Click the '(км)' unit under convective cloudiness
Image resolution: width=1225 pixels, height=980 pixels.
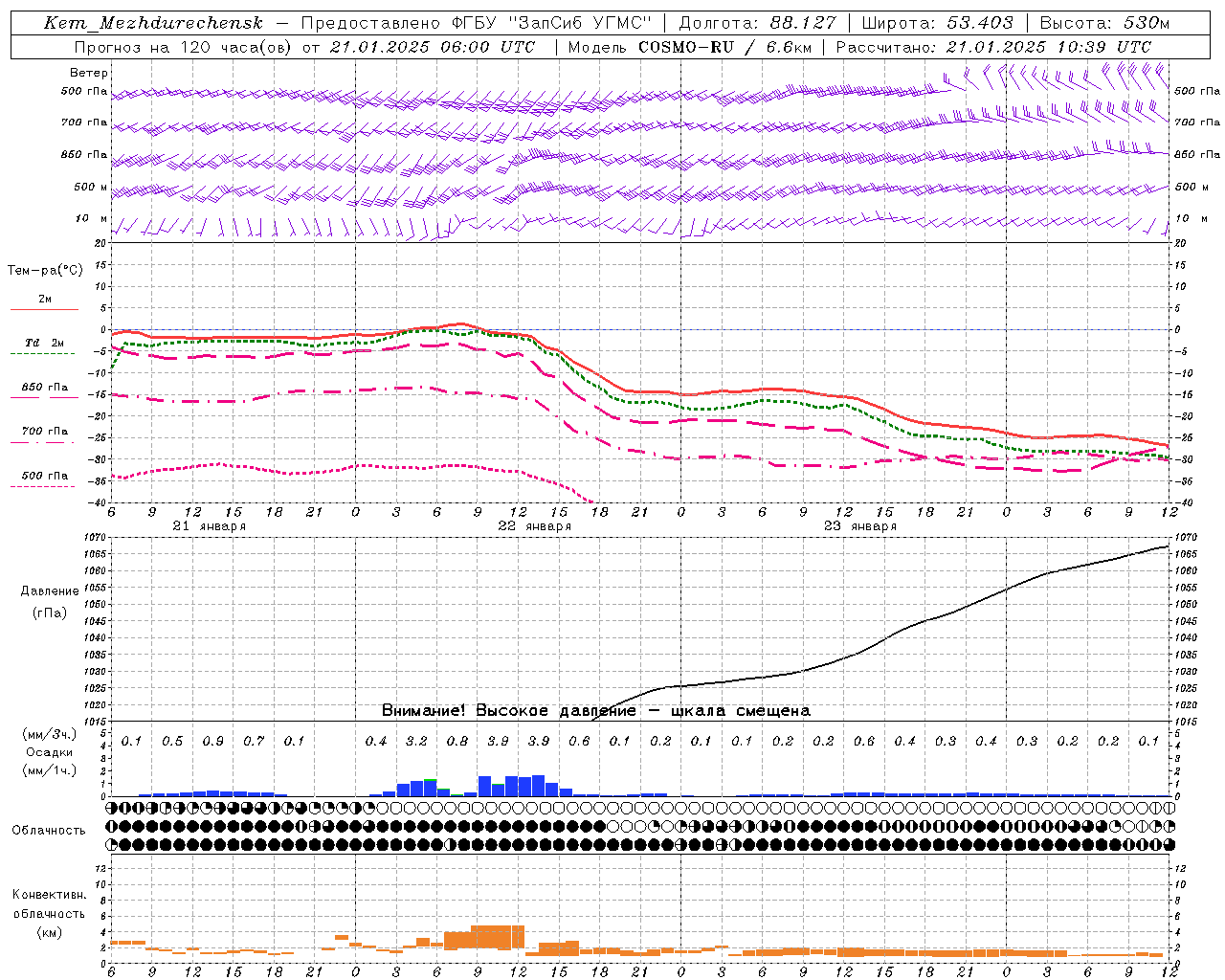49,932
